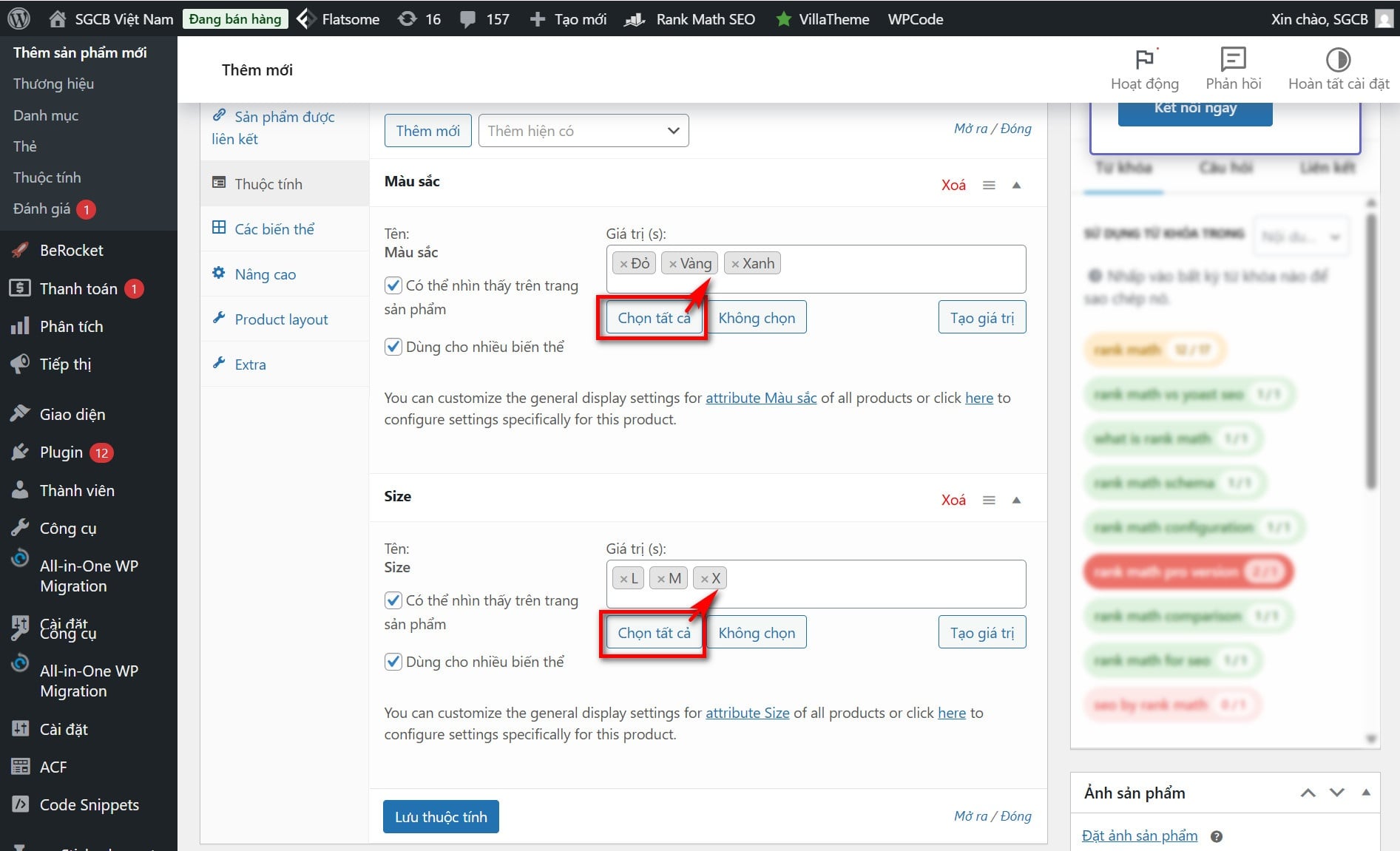Collapse the Màu sắc attribute panel
The image size is (1400, 851).
[1016, 186]
